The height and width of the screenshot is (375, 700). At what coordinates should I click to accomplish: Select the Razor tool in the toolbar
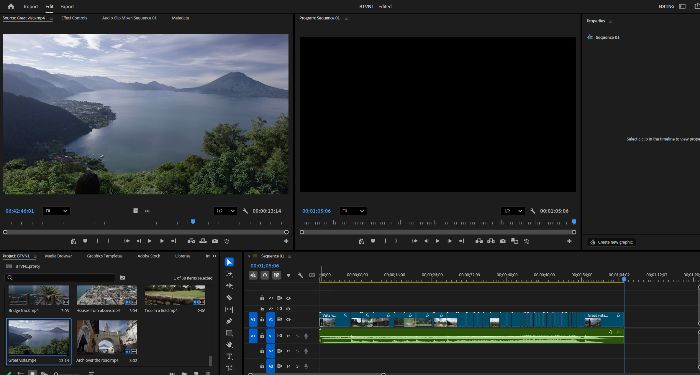(x=229, y=297)
